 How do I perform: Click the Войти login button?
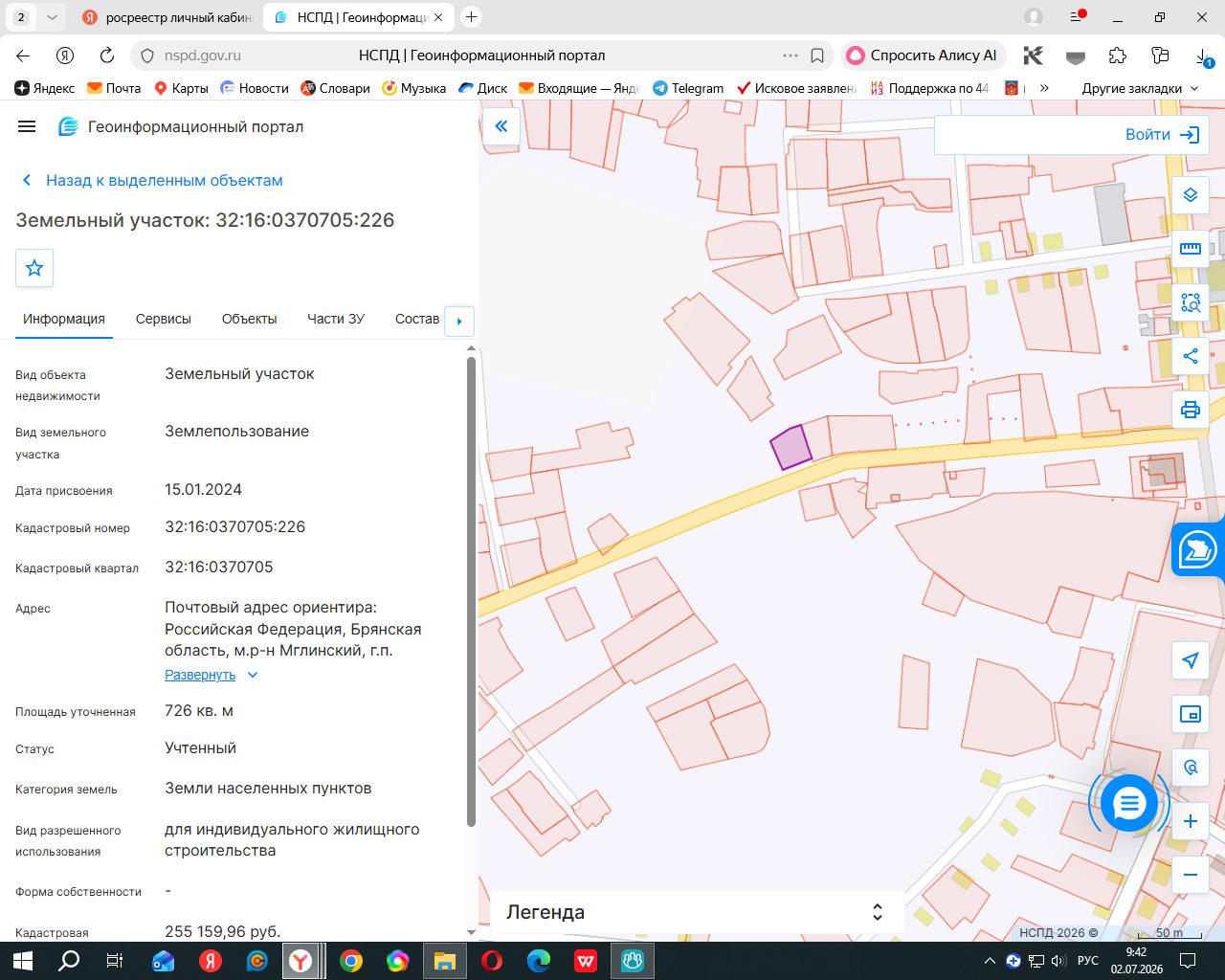1162,135
